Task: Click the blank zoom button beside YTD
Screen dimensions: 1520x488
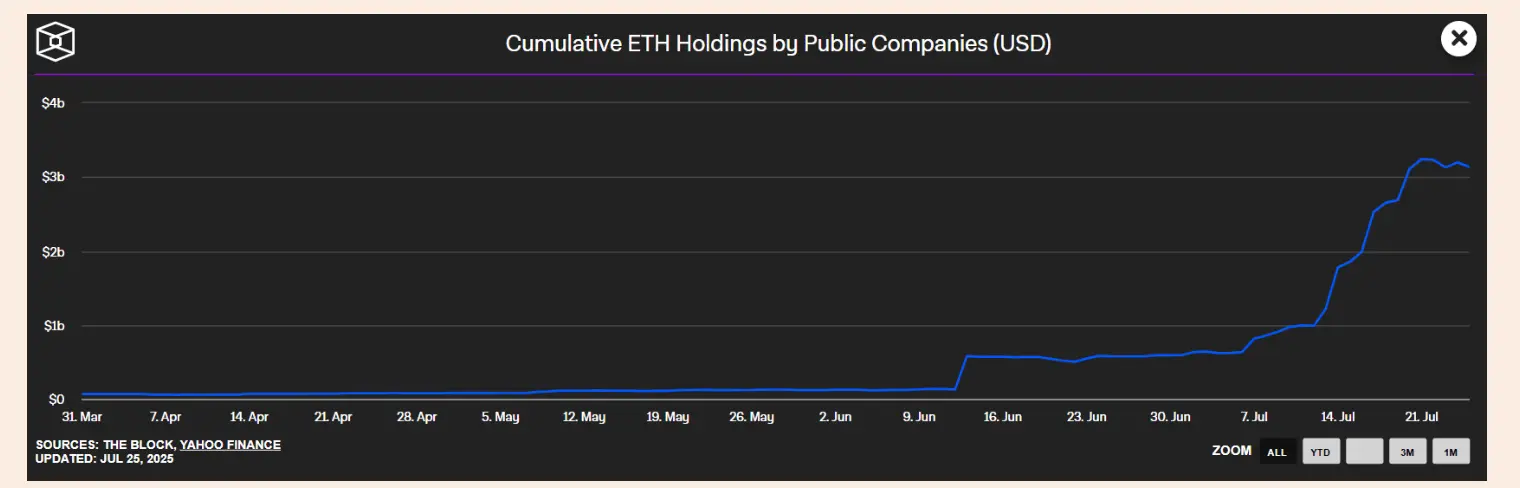Action: [x=1364, y=452]
